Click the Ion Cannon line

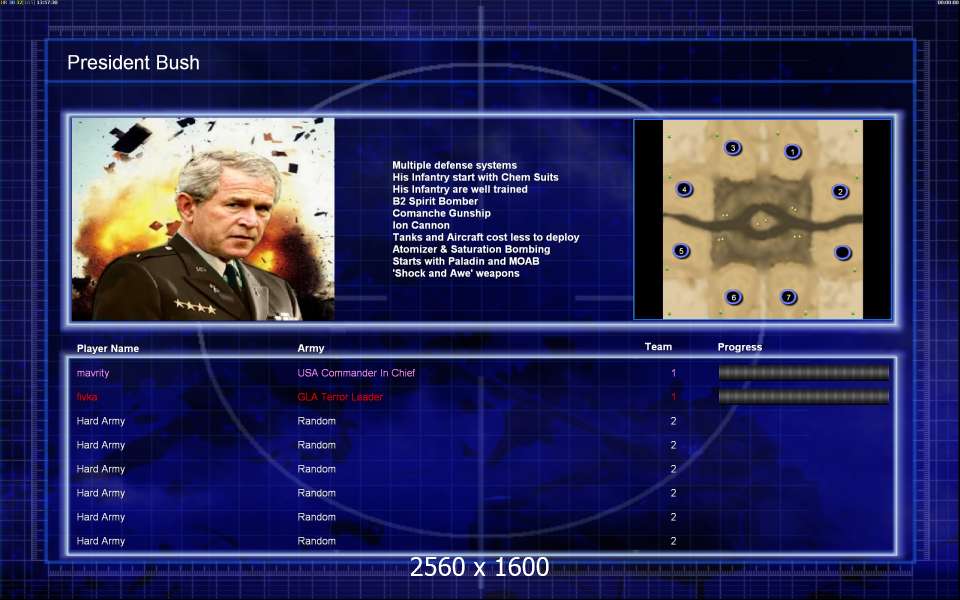coord(421,225)
